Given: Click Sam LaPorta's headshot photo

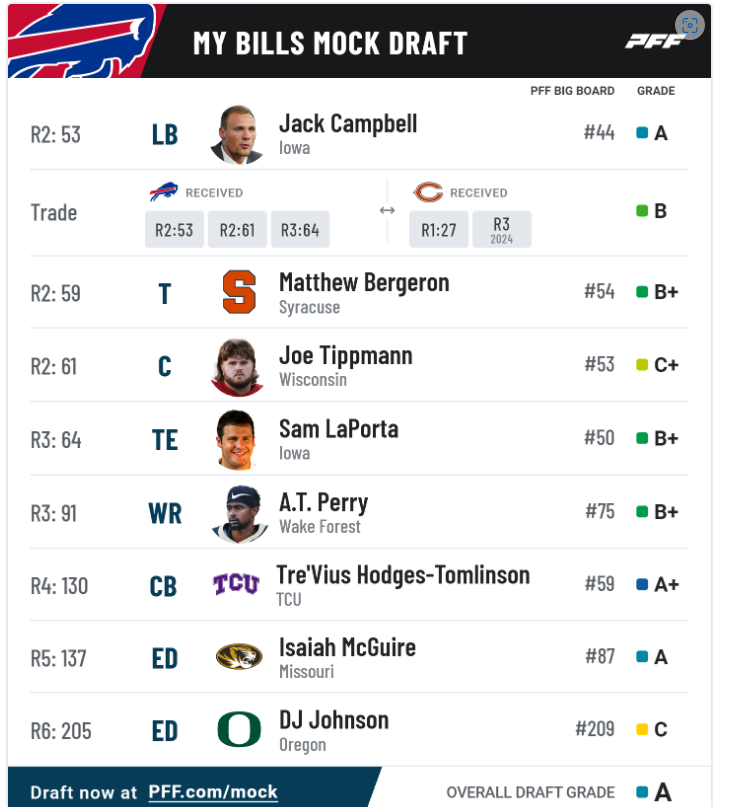Looking at the screenshot, I should coord(237,440).
